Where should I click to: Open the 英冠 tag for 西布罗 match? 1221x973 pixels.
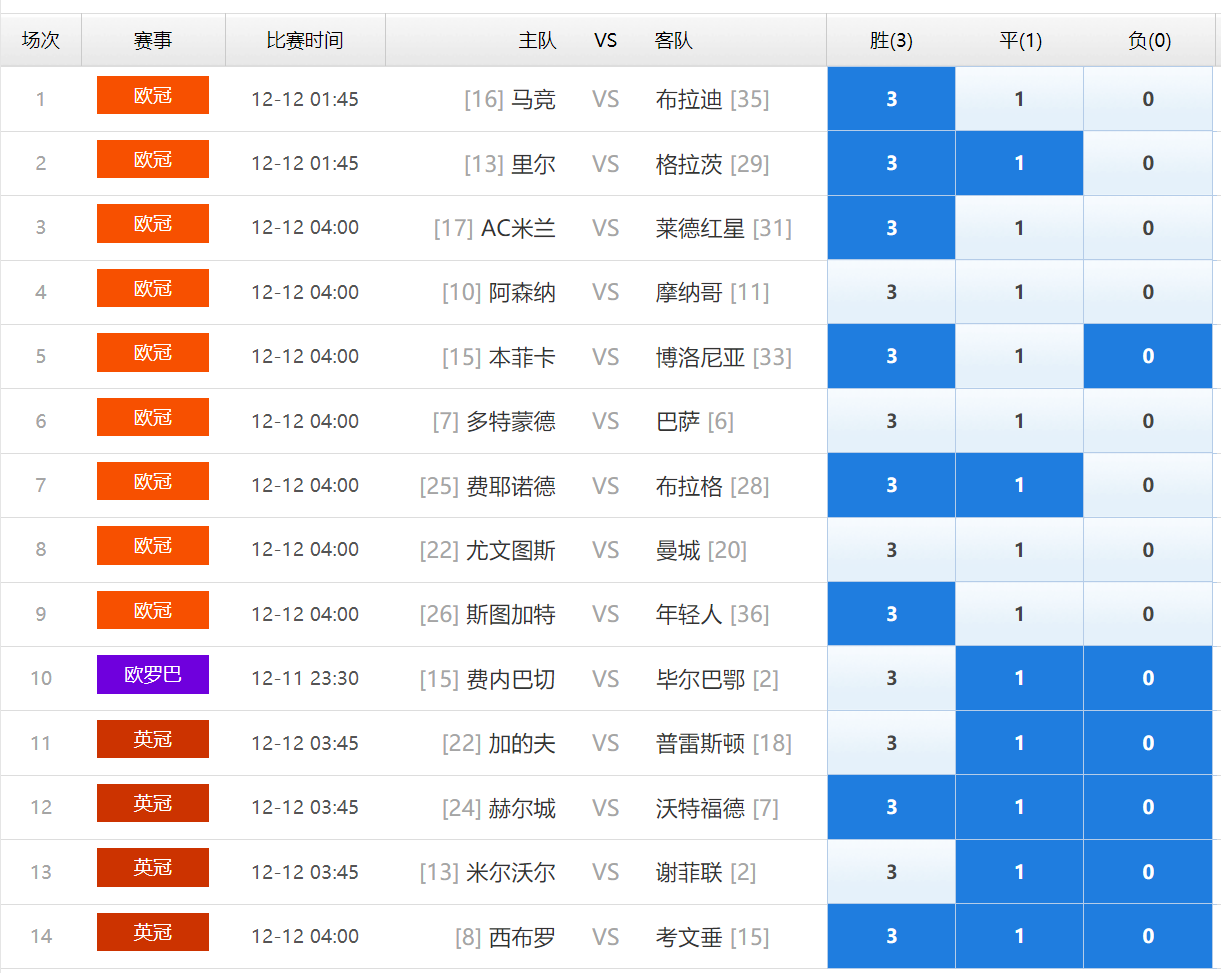(153, 932)
